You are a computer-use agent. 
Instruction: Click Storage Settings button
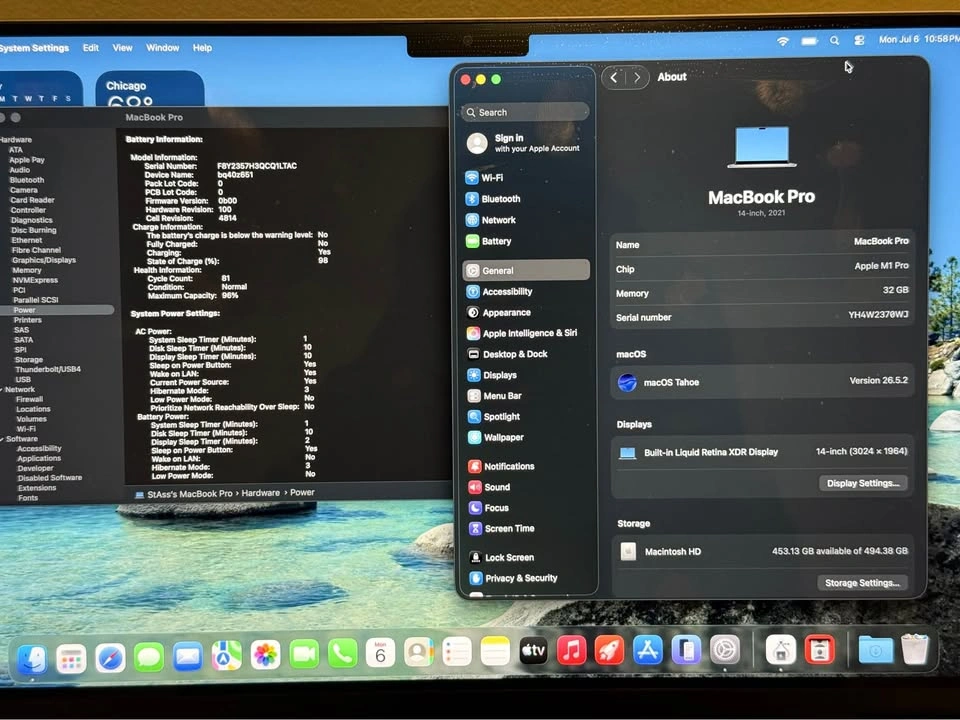[862, 583]
